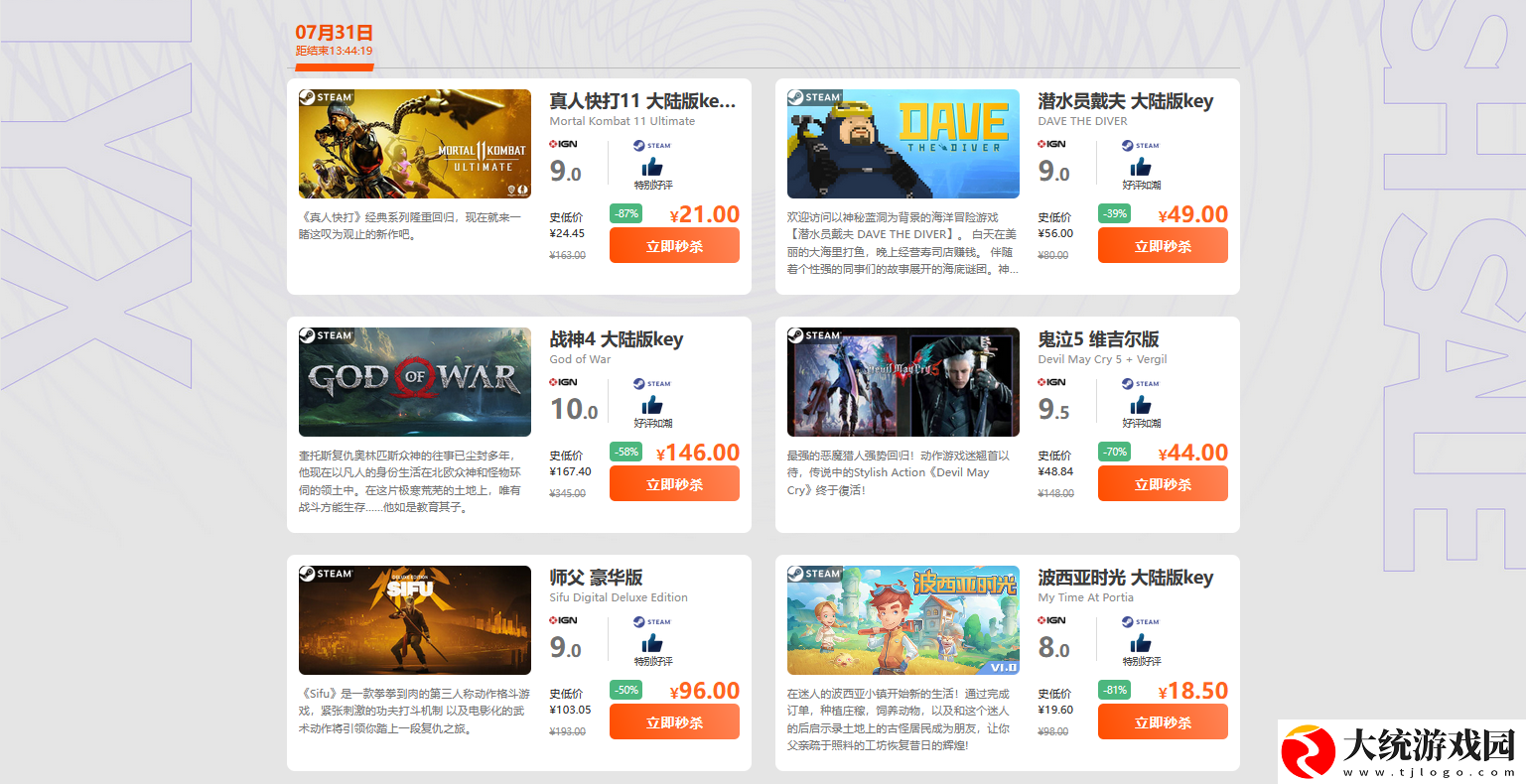This screenshot has width=1526, height=784.
Task: Open the 波西亚时光 cover image
Action: coord(903,620)
